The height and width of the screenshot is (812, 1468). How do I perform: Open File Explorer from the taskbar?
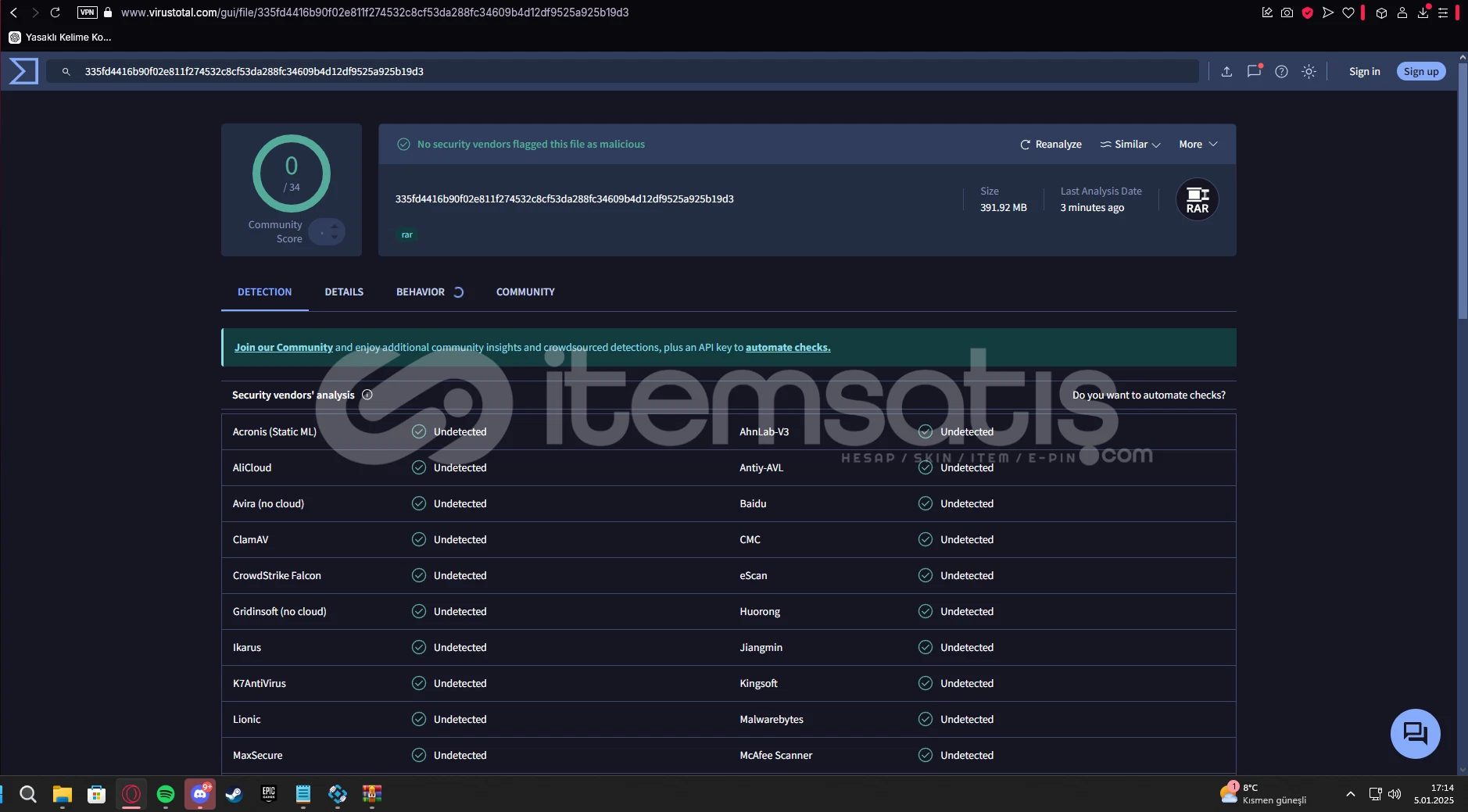[x=63, y=794]
